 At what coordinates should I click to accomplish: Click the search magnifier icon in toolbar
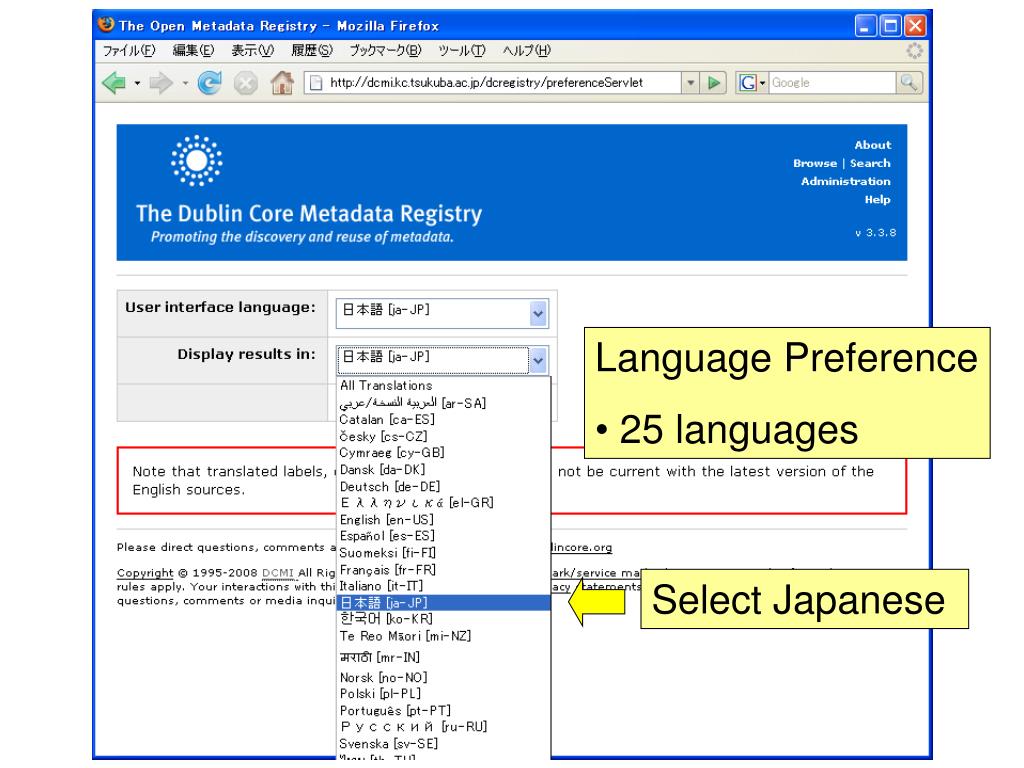click(908, 82)
